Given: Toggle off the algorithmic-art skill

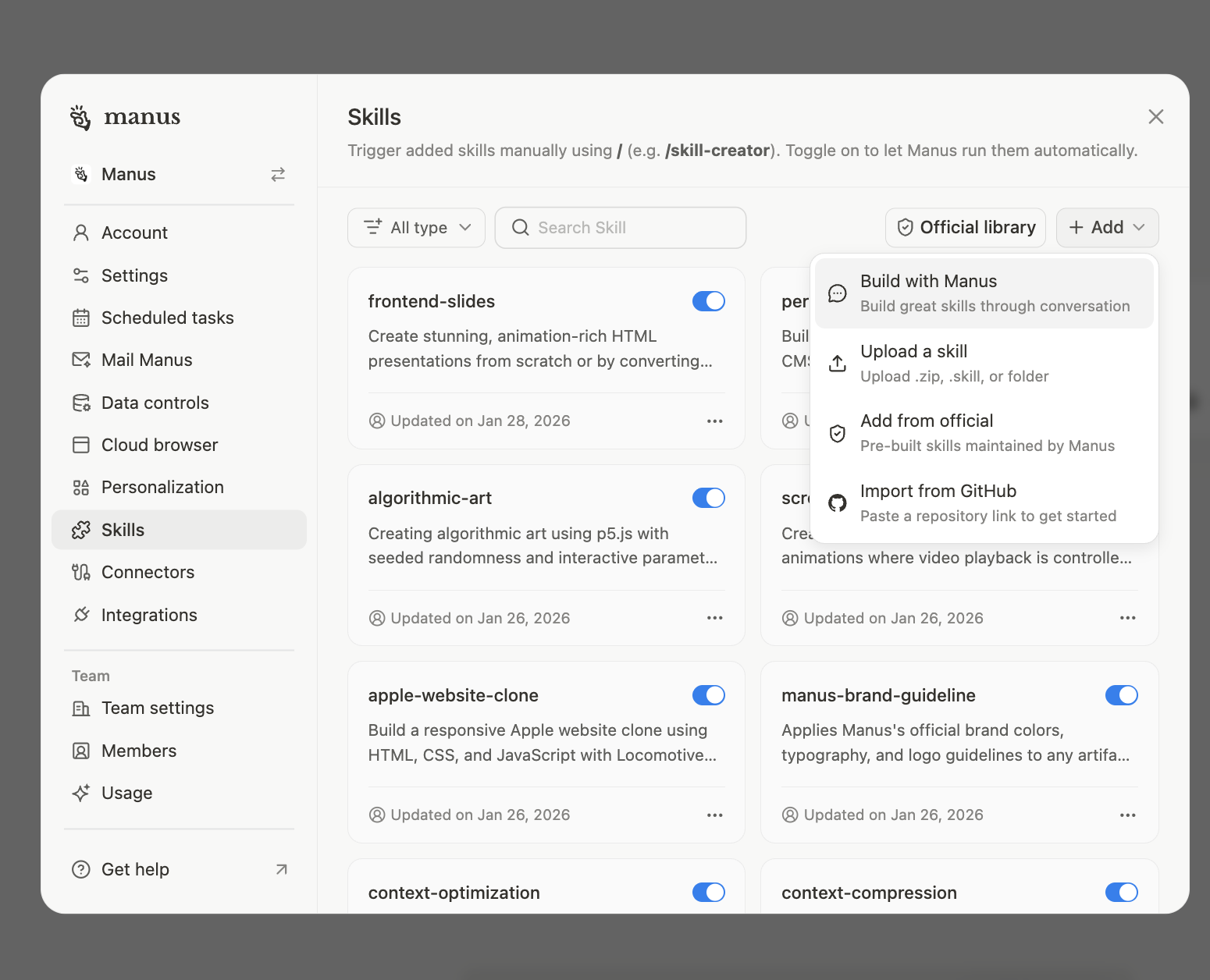Looking at the screenshot, I should point(709,498).
